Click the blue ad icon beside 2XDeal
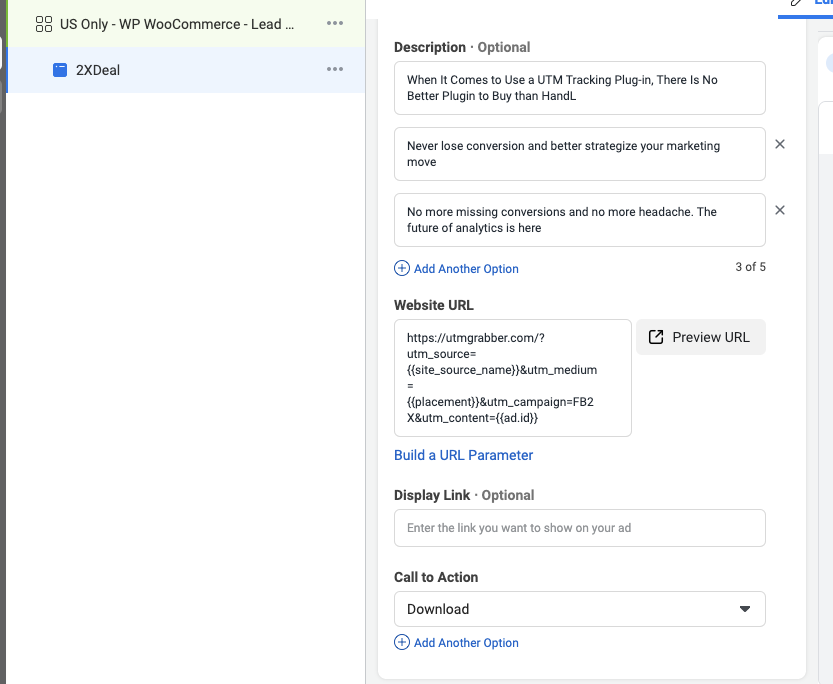Image resolution: width=833 pixels, height=684 pixels. coord(60,70)
